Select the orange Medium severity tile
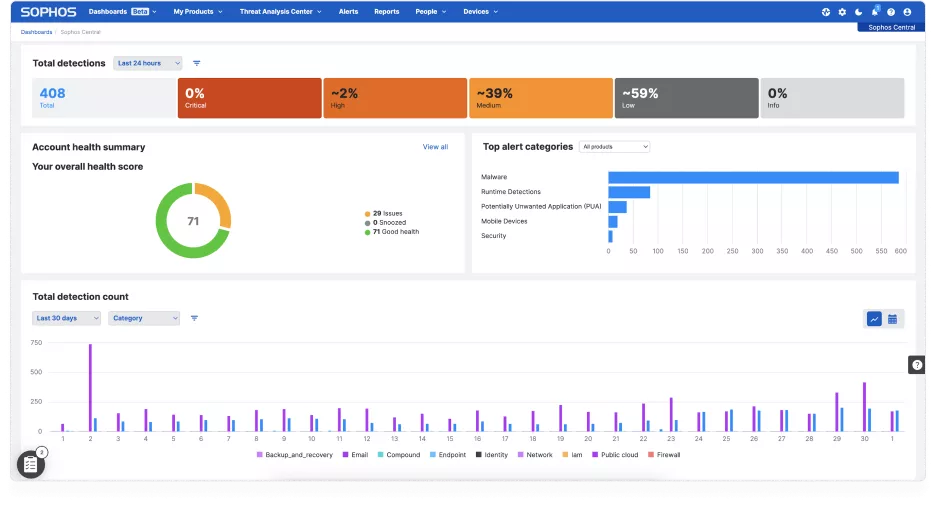The image size is (936, 506). 540,98
